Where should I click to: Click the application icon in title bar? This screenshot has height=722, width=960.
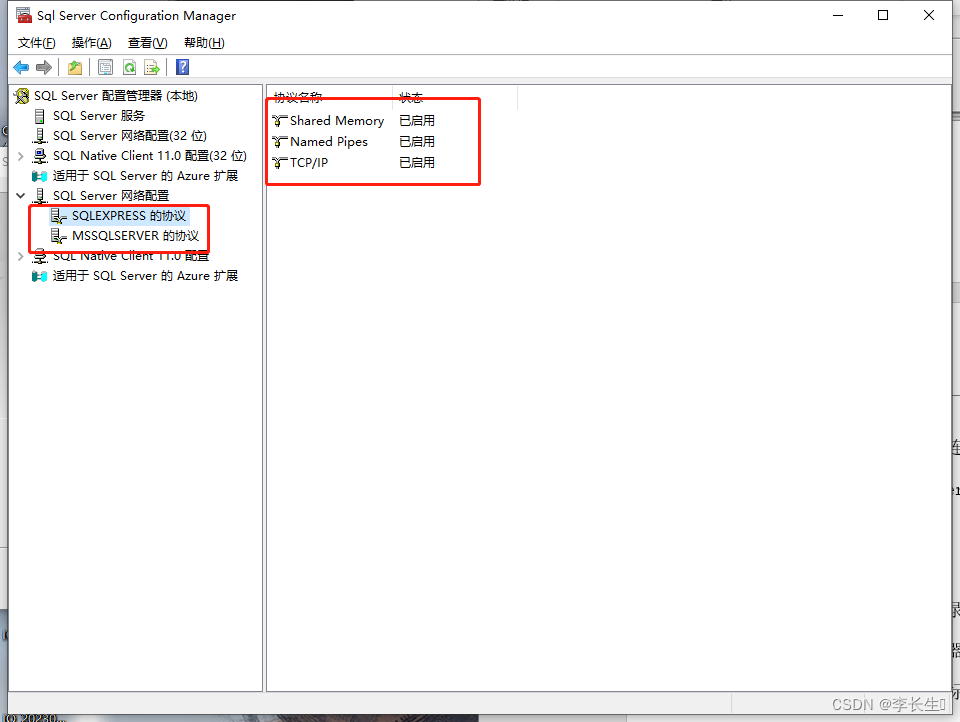24,15
